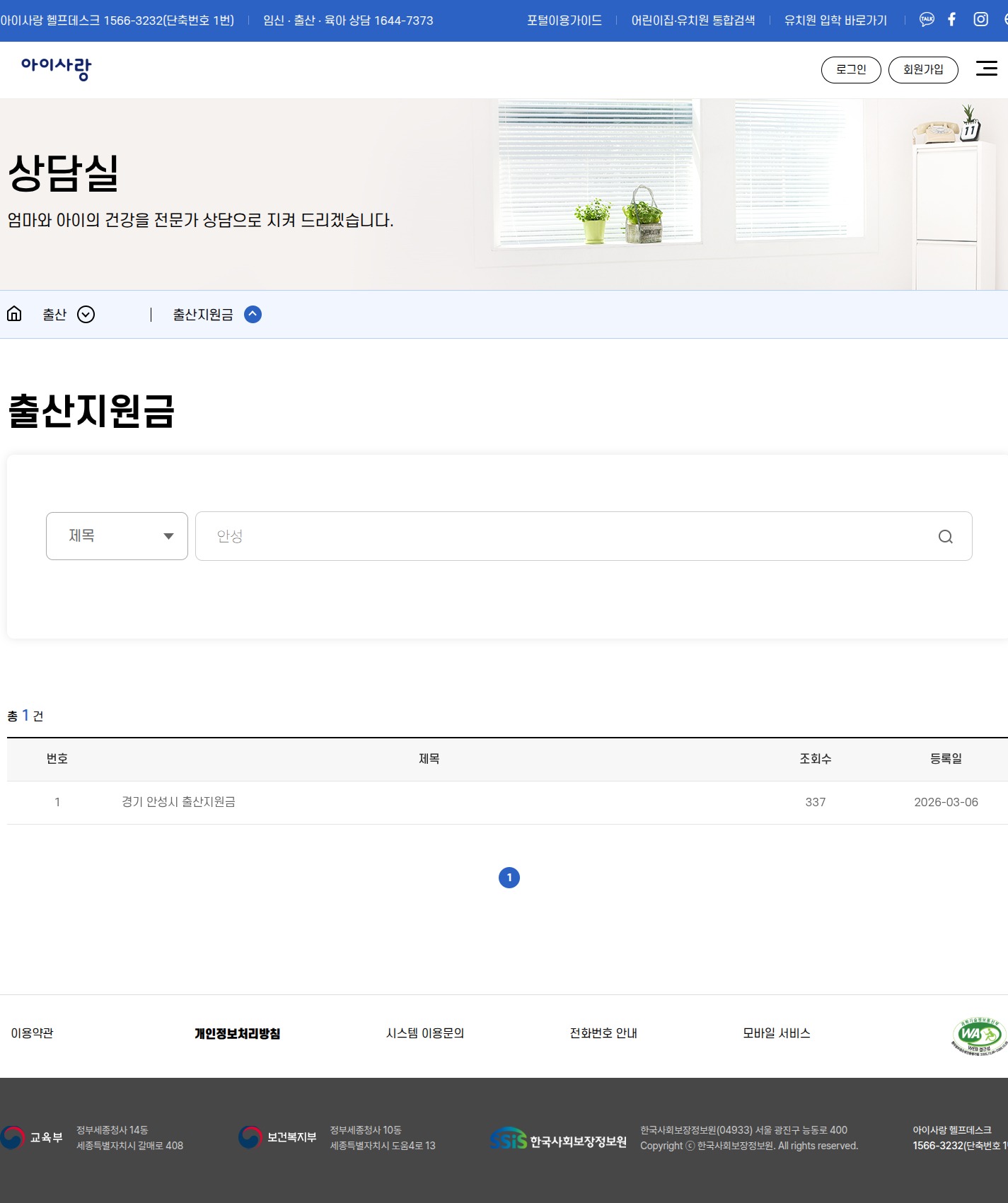This screenshot has width=1008, height=1203.
Task: Click the search magnifier icon
Action: coord(945,537)
